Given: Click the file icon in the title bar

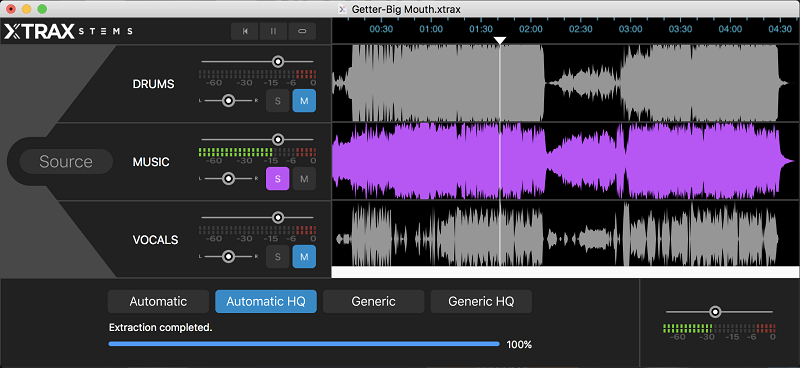Looking at the screenshot, I should click(342, 9).
